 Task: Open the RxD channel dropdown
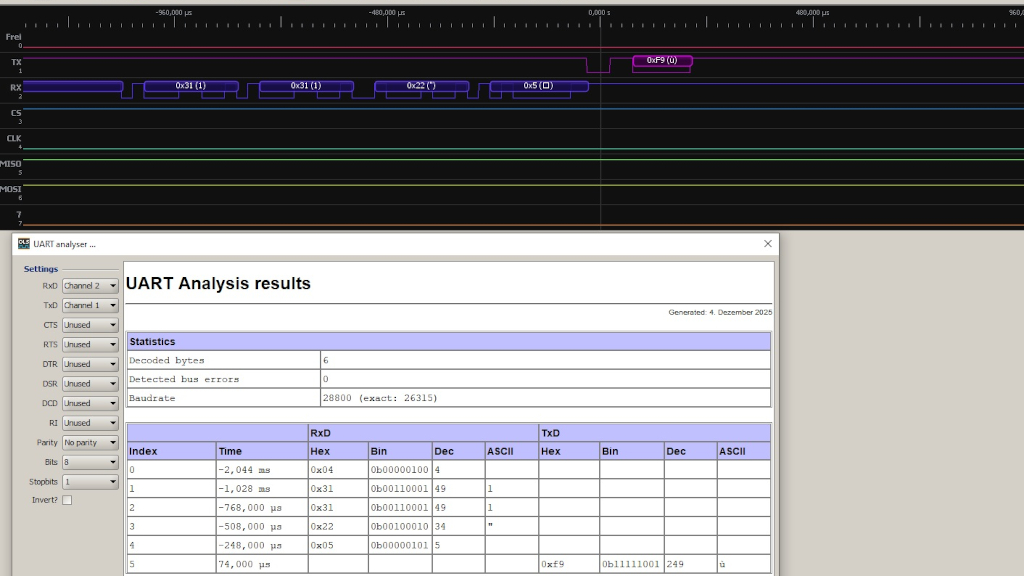90,286
